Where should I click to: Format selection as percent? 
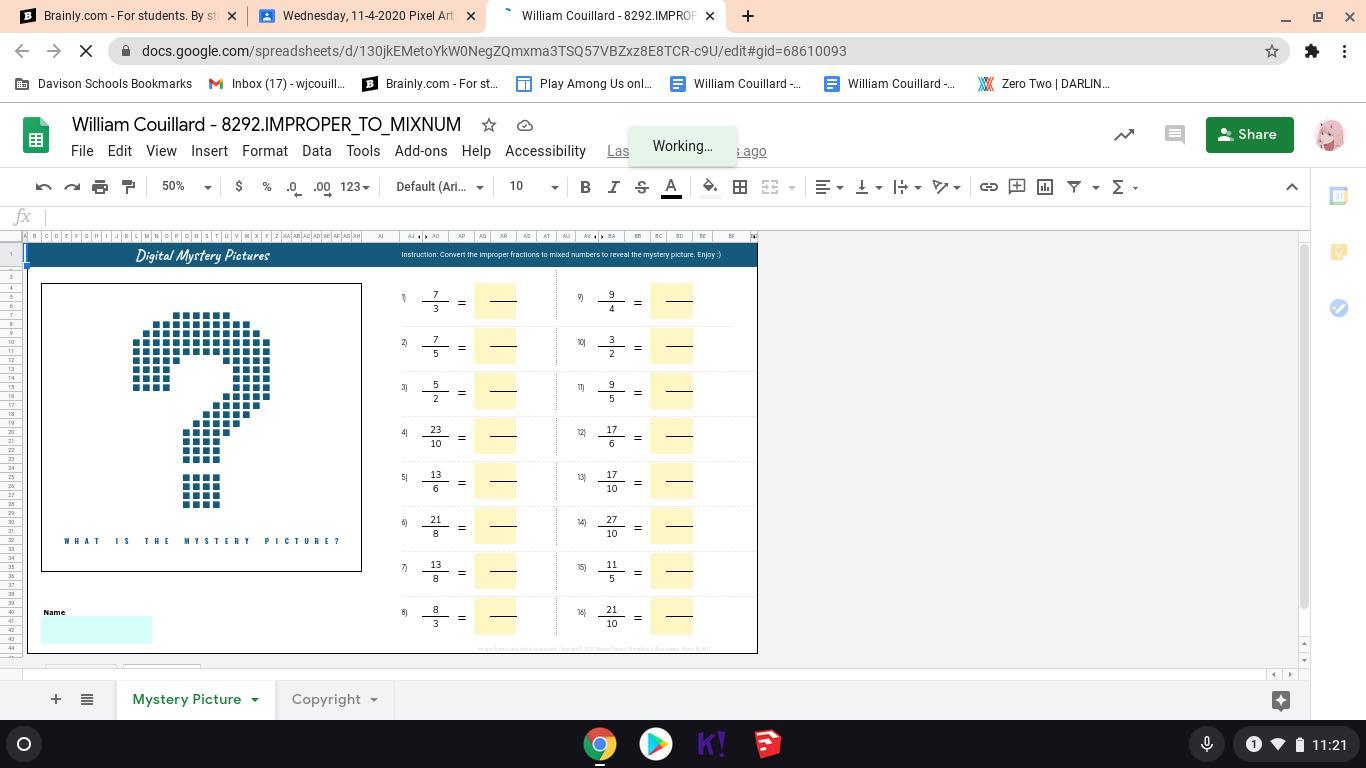coord(266,187)
